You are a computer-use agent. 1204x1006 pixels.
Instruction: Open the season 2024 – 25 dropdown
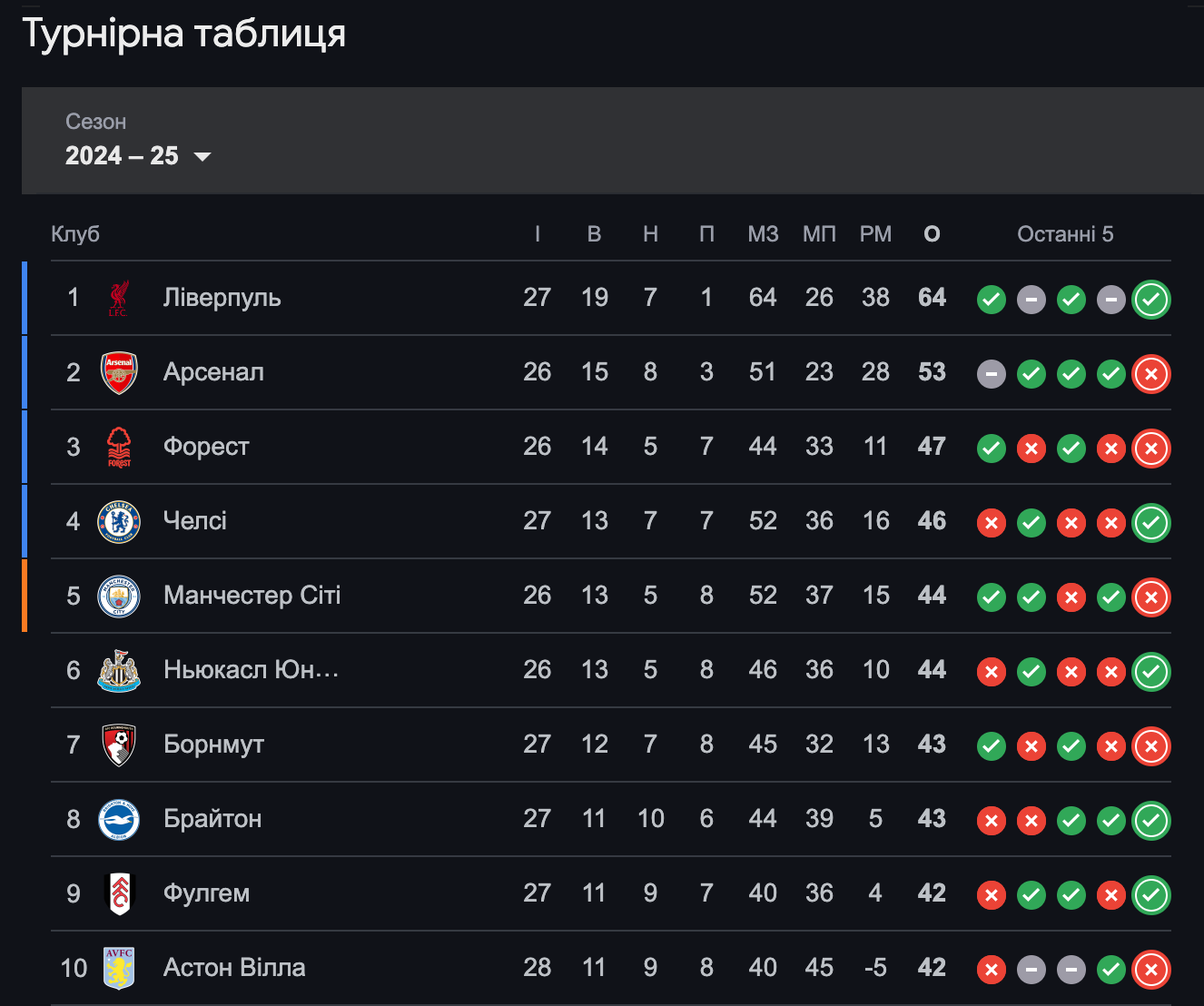click(x=138, y=155)
